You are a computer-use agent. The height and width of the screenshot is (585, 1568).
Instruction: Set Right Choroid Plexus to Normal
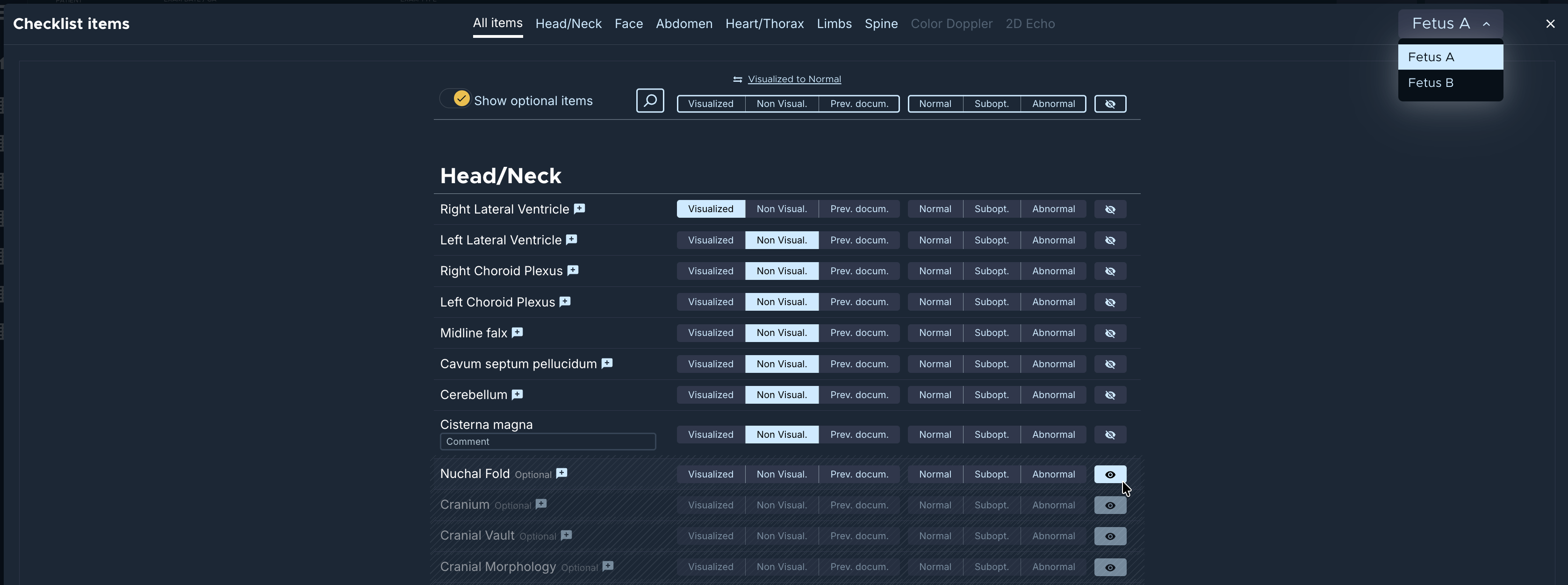935,271
